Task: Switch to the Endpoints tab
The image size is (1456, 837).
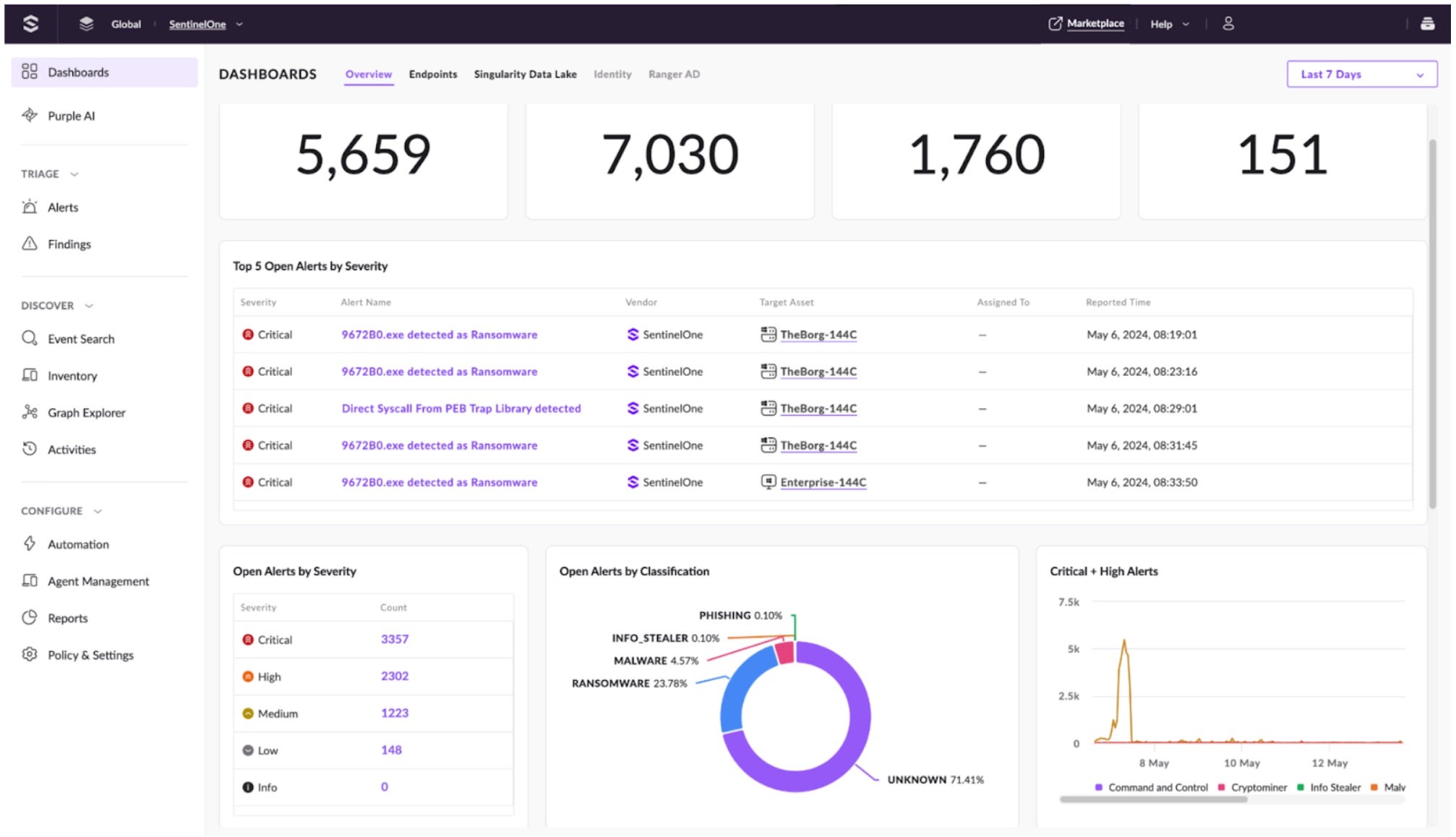Action: (x=432, y=74)
